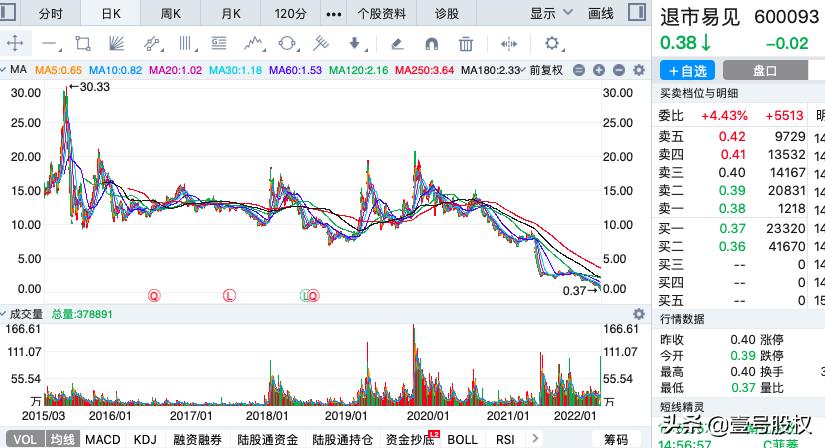Delete drawings with the trash icon
825x448 pixels.
click(x=466, y=44)
